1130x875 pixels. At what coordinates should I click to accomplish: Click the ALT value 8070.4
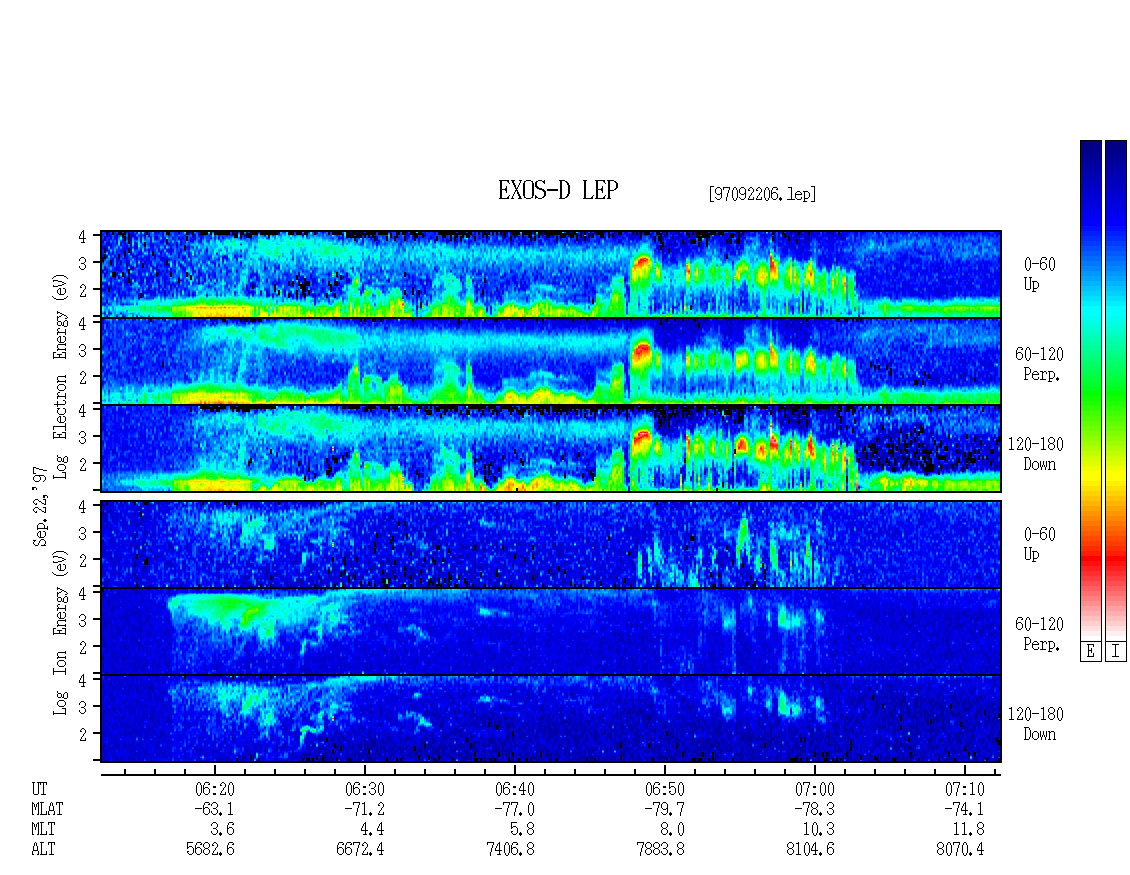point(960,850)
